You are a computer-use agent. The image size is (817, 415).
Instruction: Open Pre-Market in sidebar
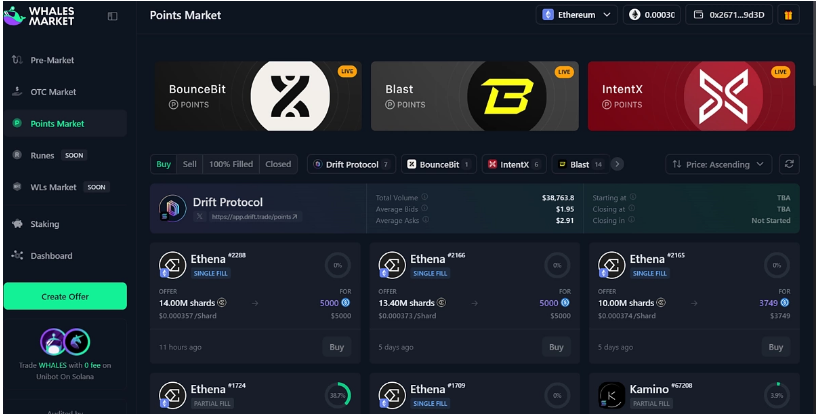65,60
